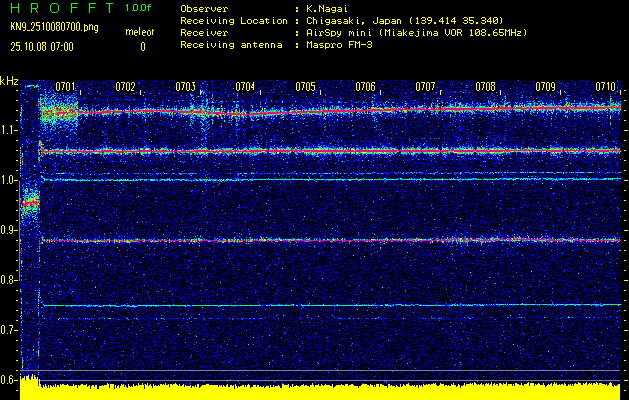
Task: Select the 0705 time marker
Action: (x=306, y=87)
